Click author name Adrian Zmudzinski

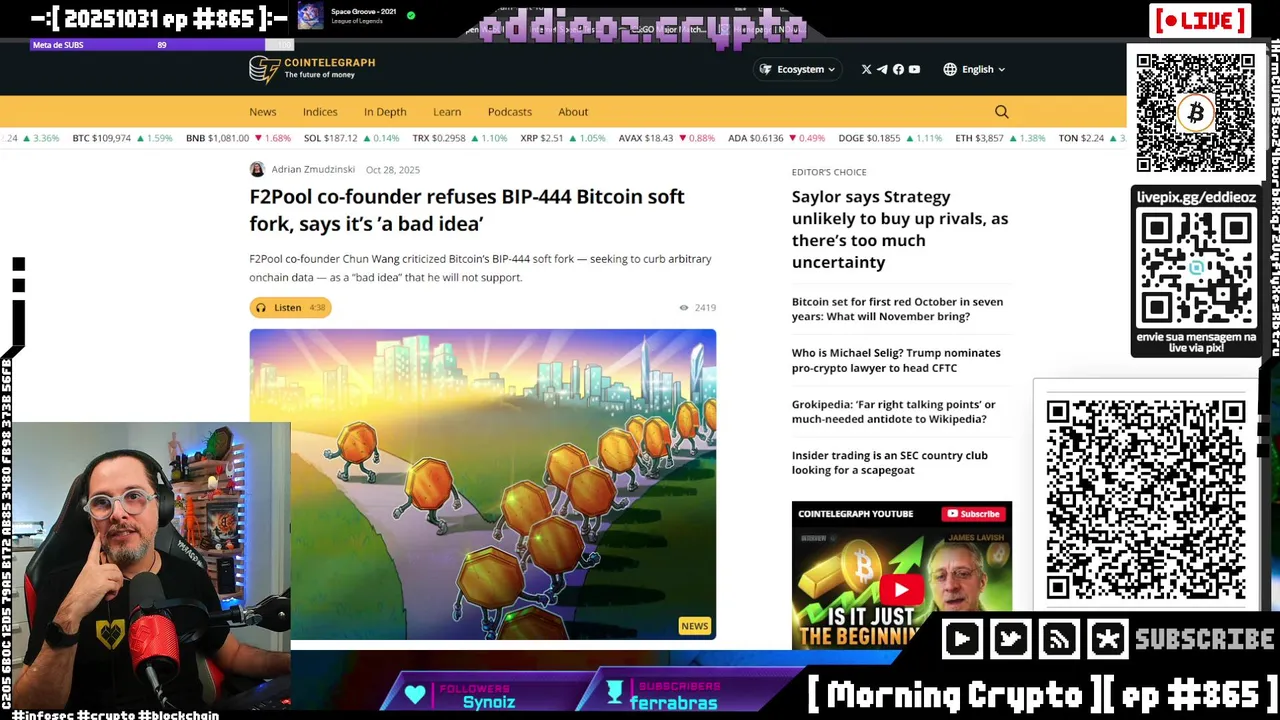[x=313, y=170]
